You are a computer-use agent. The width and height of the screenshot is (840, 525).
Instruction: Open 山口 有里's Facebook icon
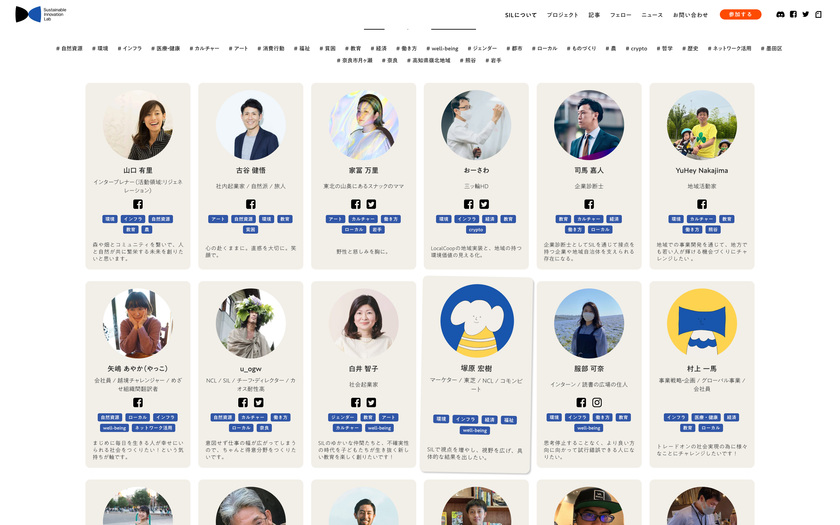[x=138, y=204]
